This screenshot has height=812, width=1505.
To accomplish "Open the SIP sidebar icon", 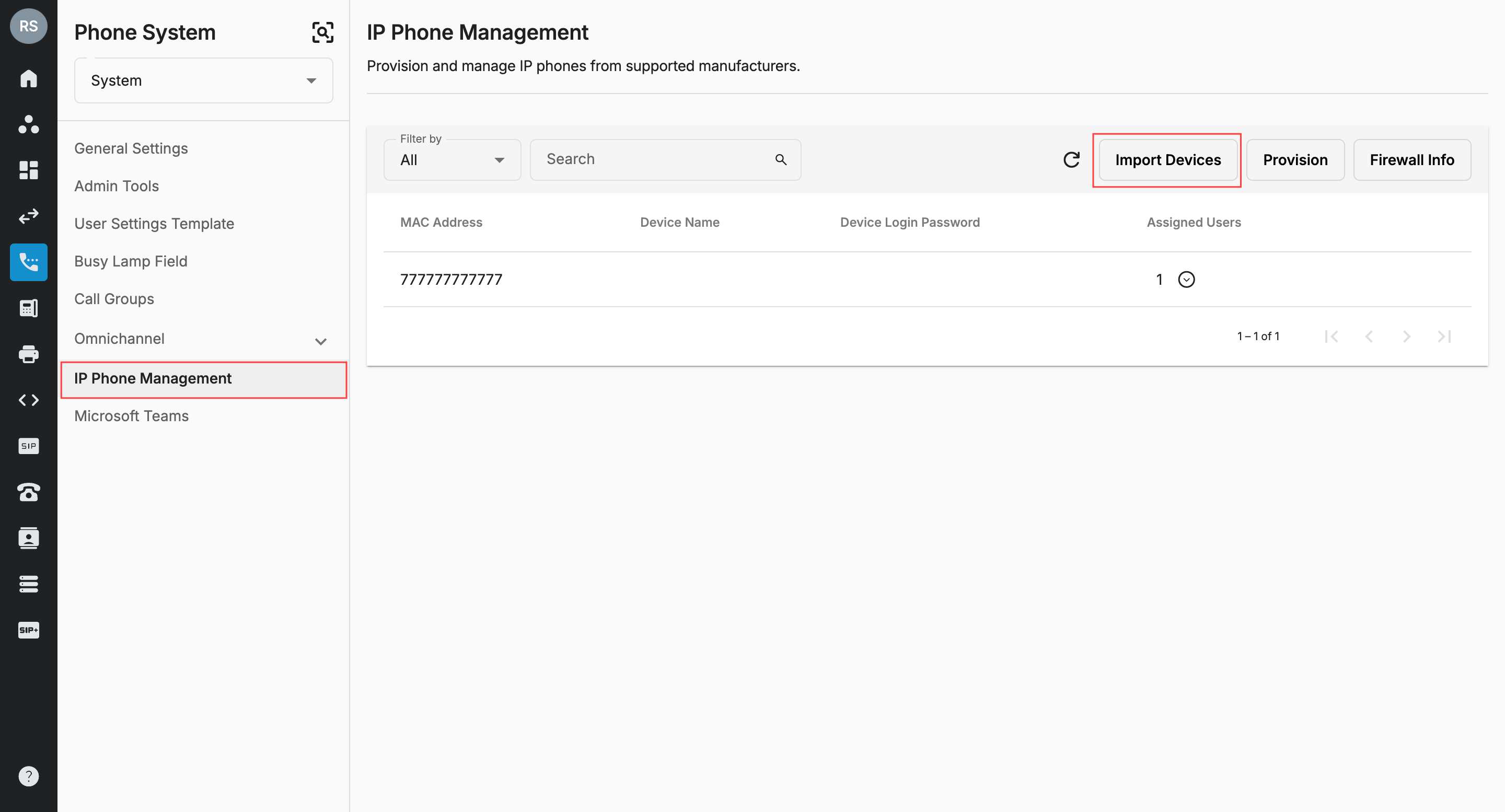I will click(28, 446).
